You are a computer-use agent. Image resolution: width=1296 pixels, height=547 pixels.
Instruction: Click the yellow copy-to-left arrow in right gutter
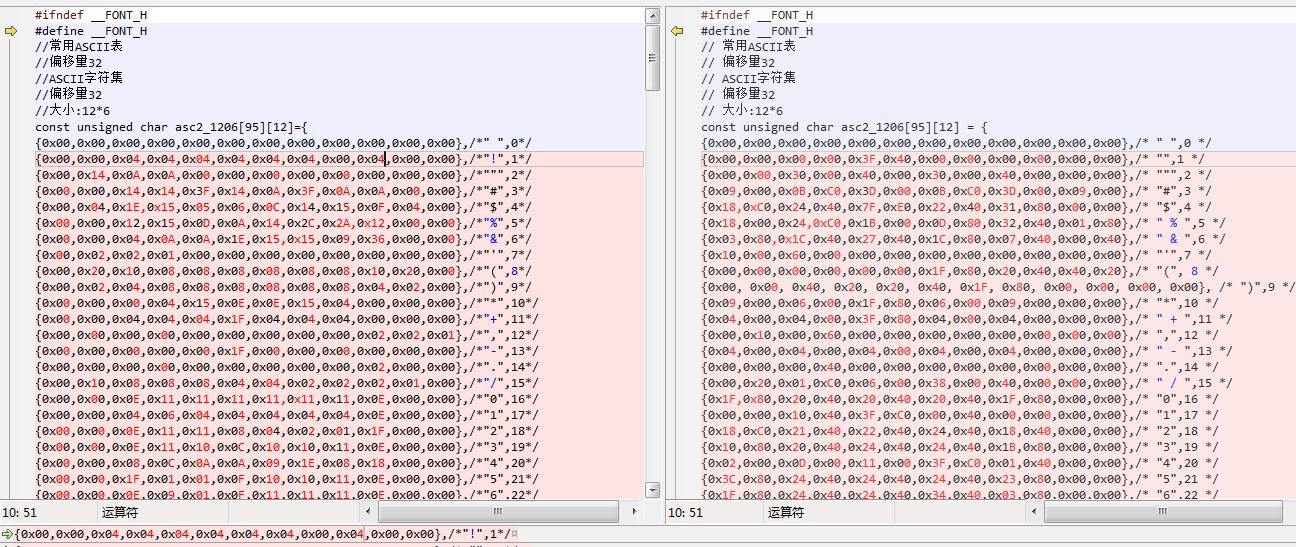677,31
